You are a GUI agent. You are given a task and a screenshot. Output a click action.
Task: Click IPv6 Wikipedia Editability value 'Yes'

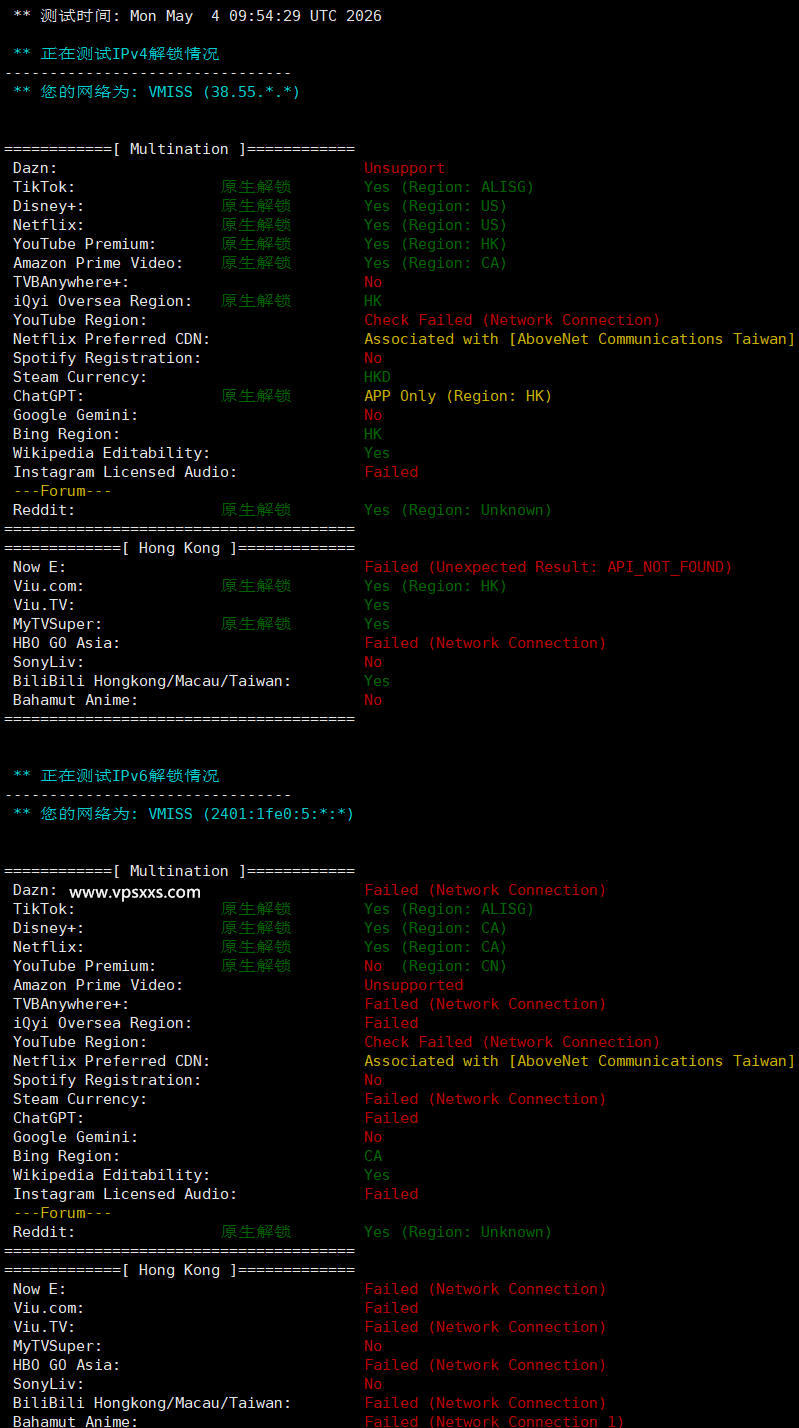[x=377, y=1175]
